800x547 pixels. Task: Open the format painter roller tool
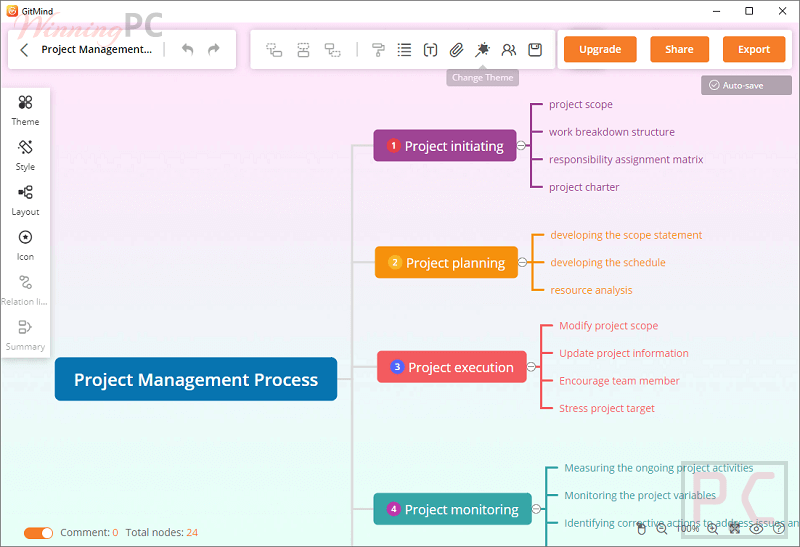pos(378,49)
